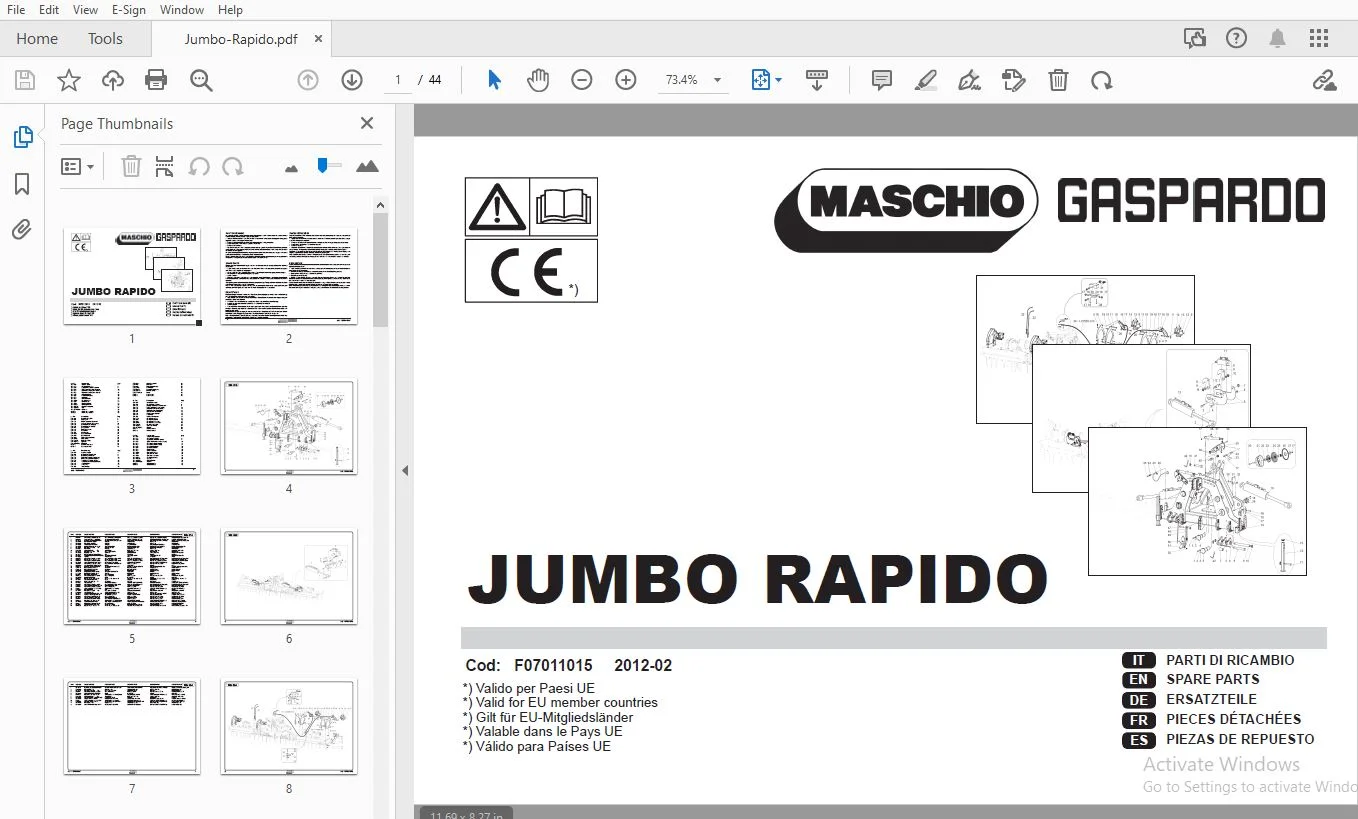Image resolution: width=1358 pixels, height=819 pixels.
Task: Add a comment with speech bubble icon
Action: [x=882, y=80]
